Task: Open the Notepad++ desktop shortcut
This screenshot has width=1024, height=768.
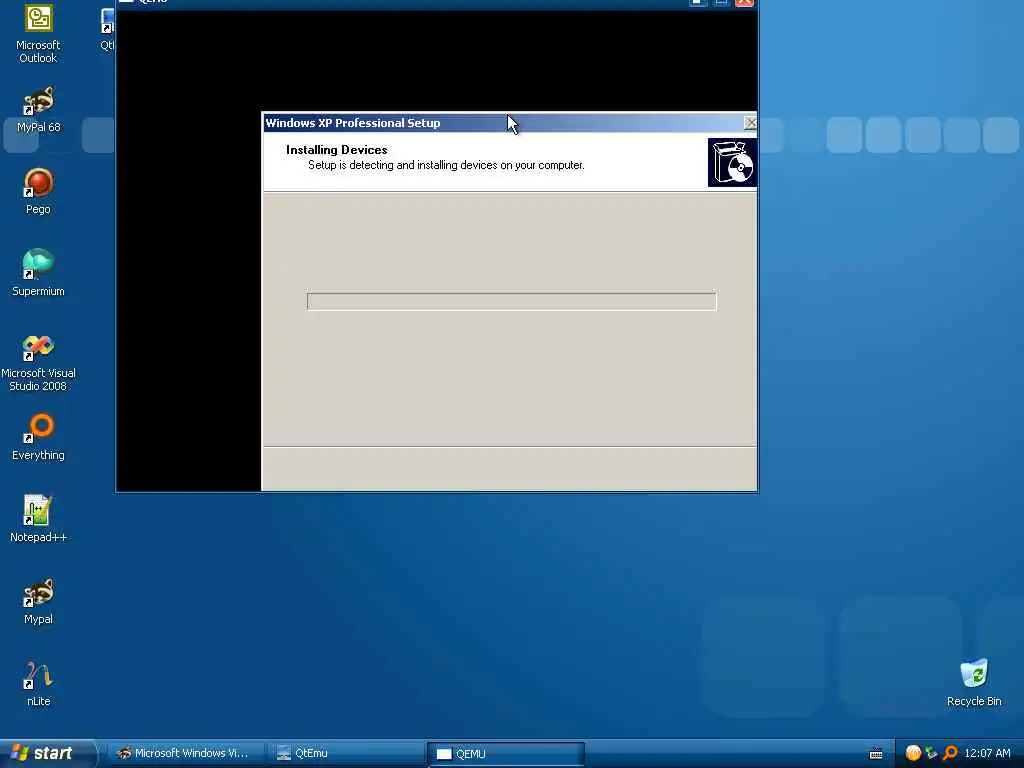Action: pos(38,519)
